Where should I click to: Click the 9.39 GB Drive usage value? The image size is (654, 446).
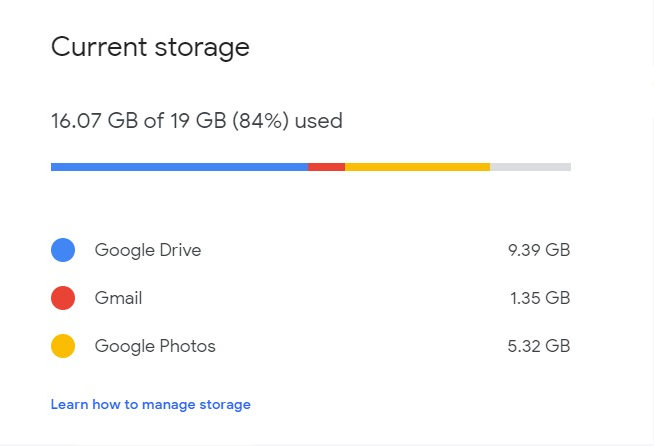click(x=539, y=250)
